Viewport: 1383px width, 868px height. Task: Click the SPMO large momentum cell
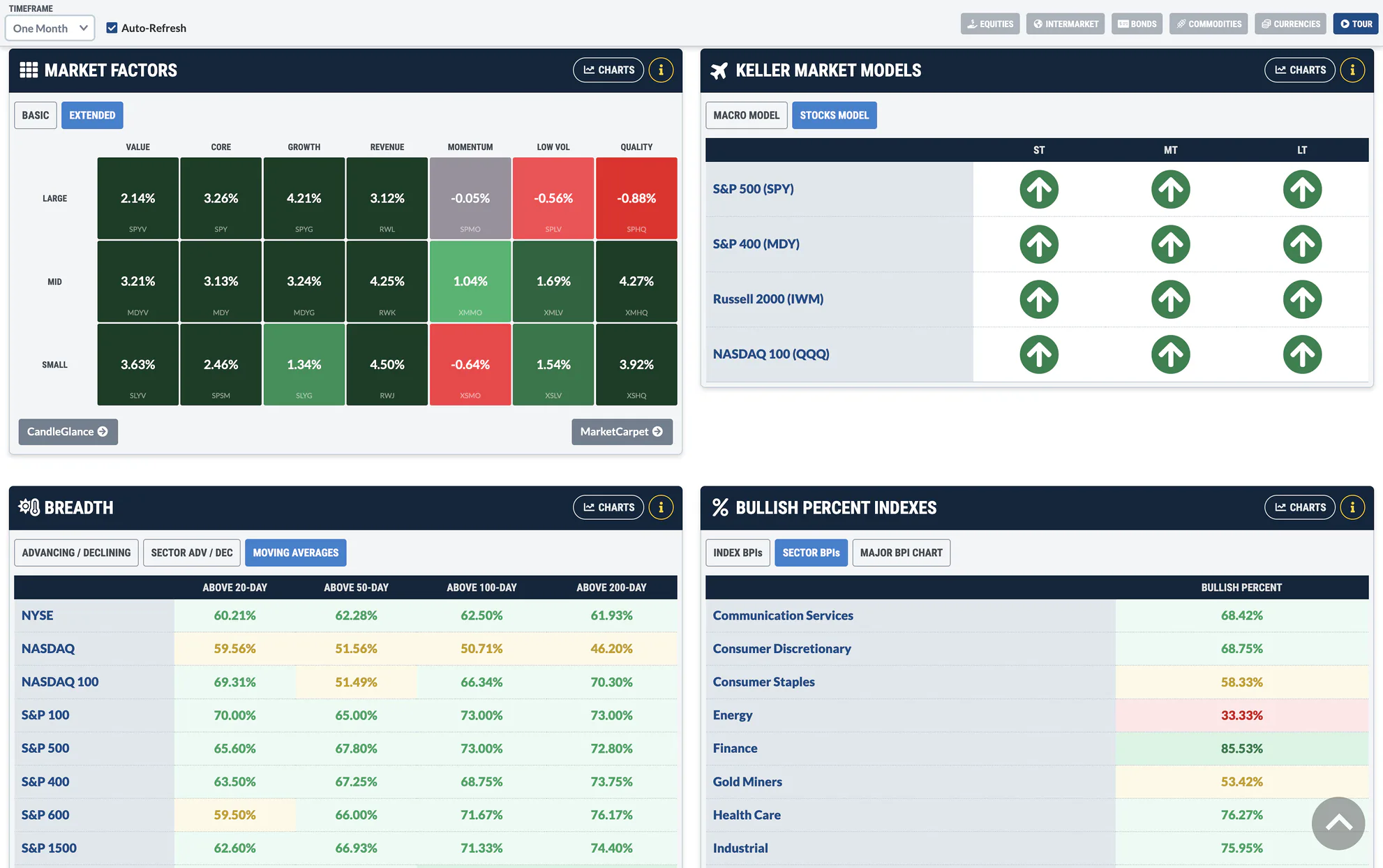[470, 198]
